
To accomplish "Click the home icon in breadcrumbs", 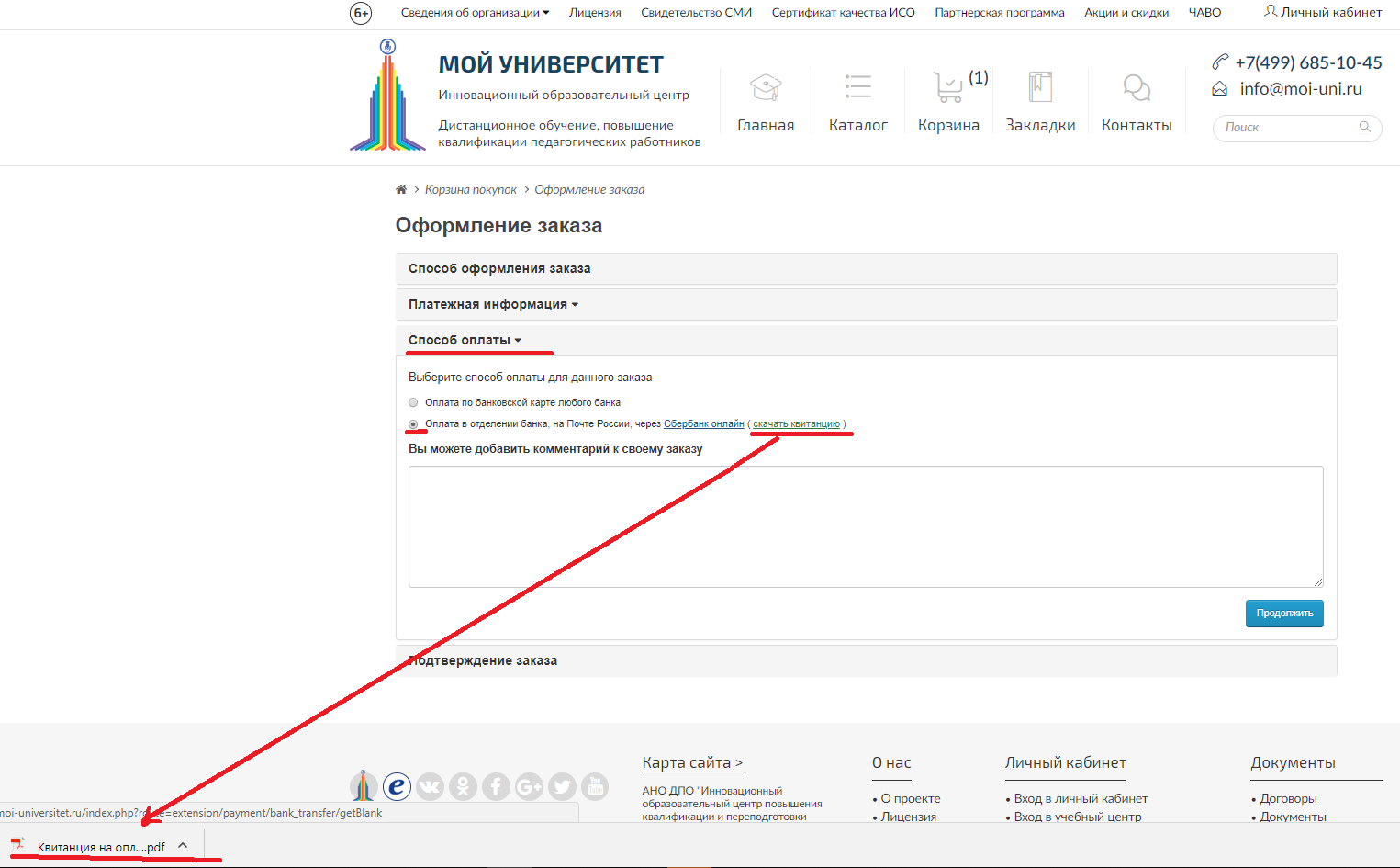I will coord(401,190).
